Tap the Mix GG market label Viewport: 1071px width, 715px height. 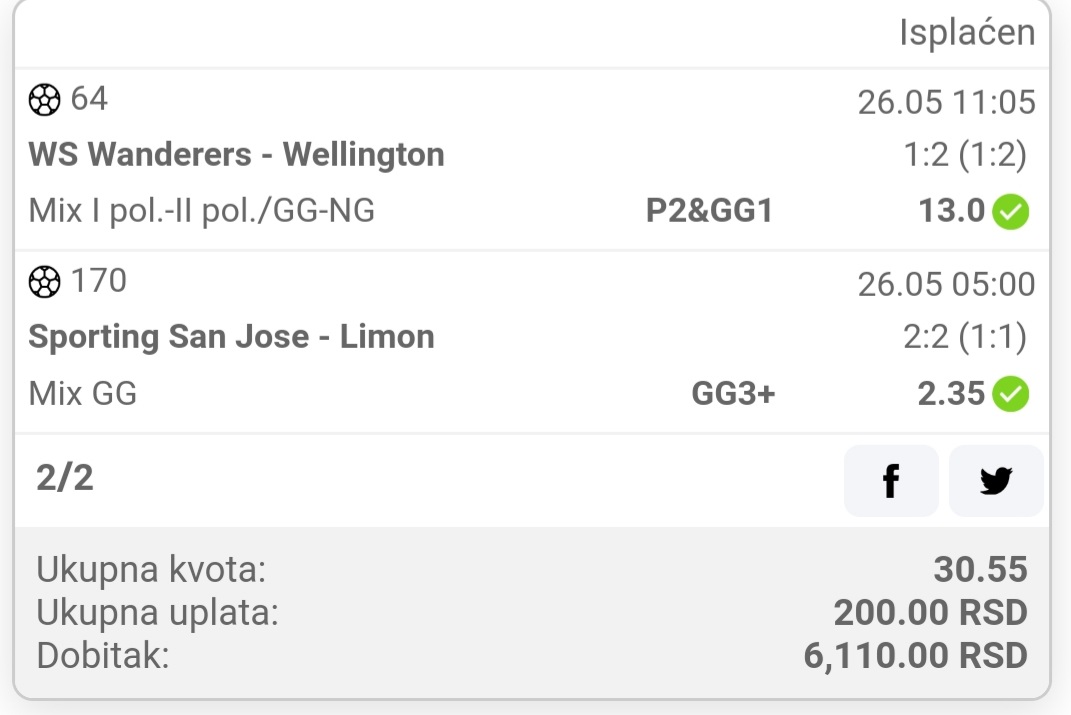[83, 394]
